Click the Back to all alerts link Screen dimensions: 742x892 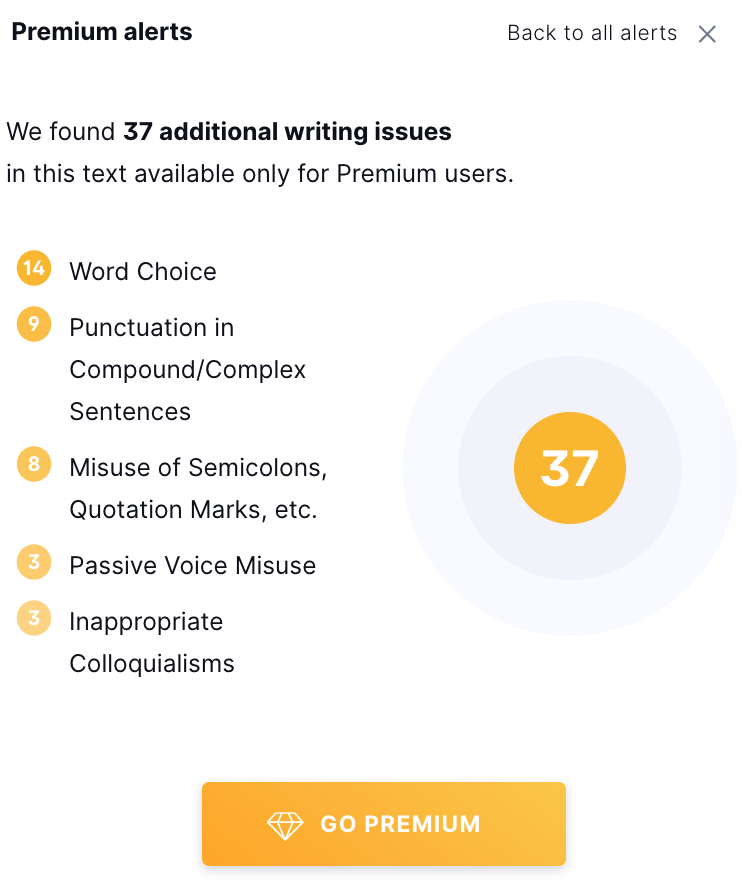pos(592,33)
